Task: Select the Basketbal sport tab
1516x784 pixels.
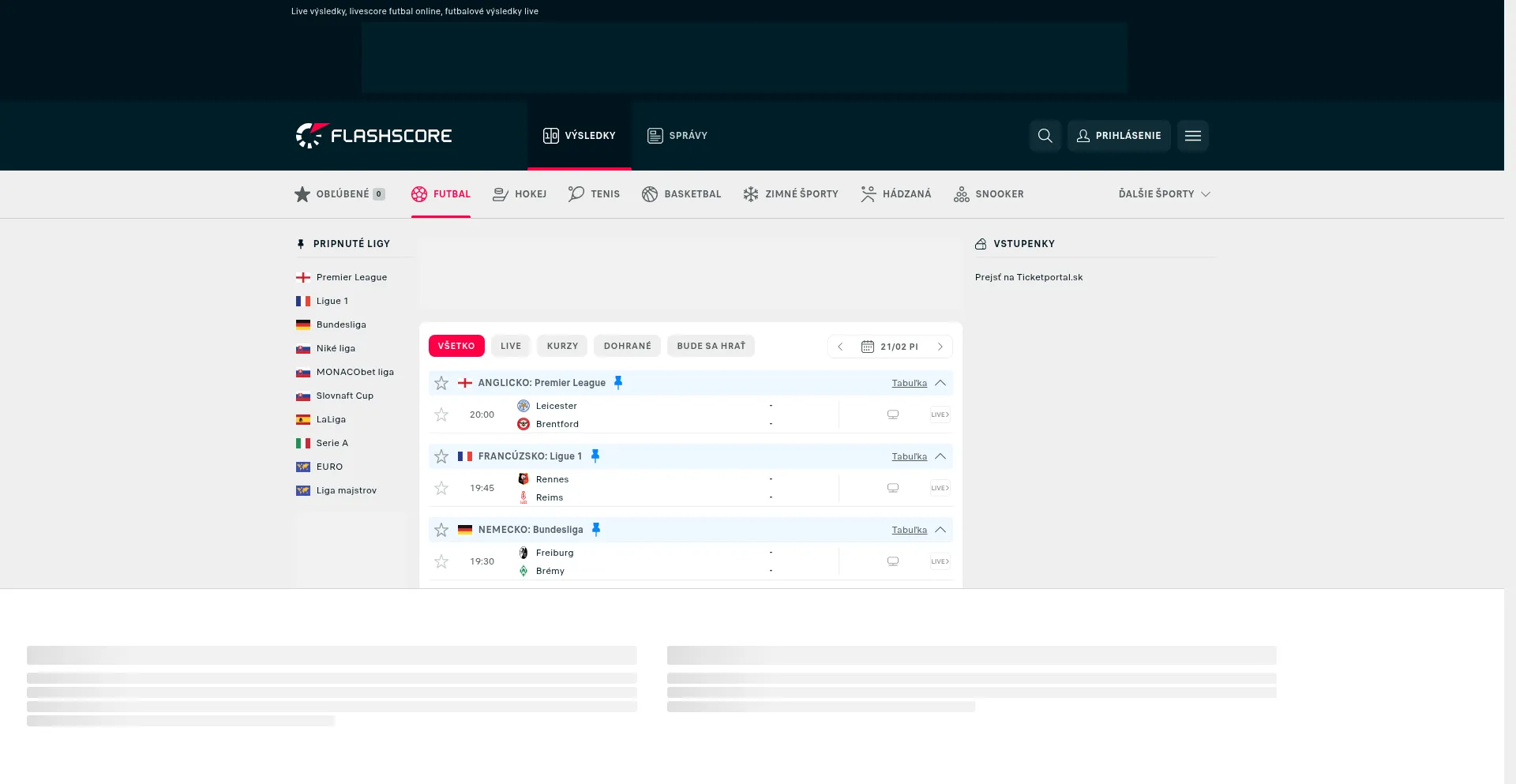Action: click(681, 194)
